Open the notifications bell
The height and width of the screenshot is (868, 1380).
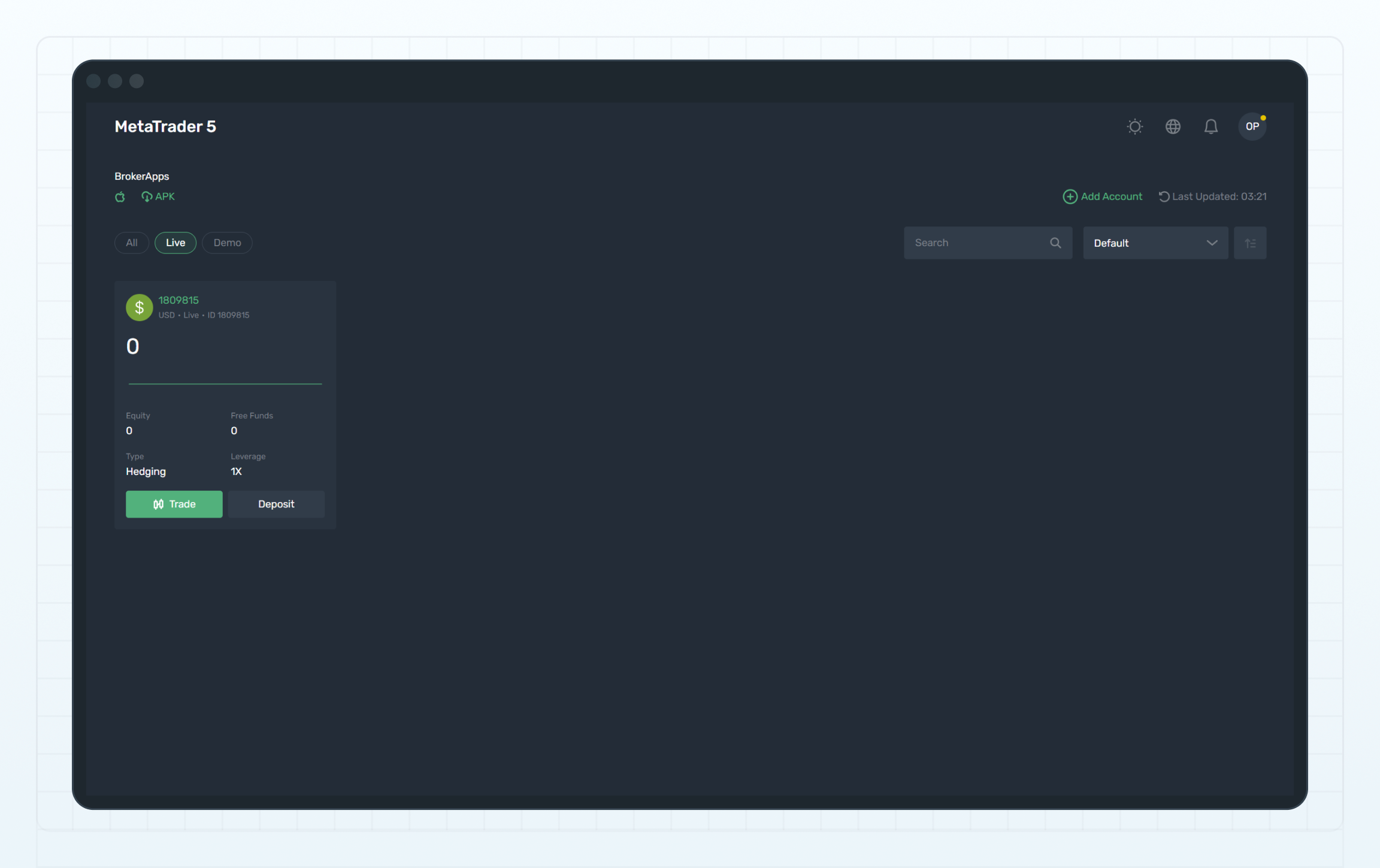(x=1210, y=126)
